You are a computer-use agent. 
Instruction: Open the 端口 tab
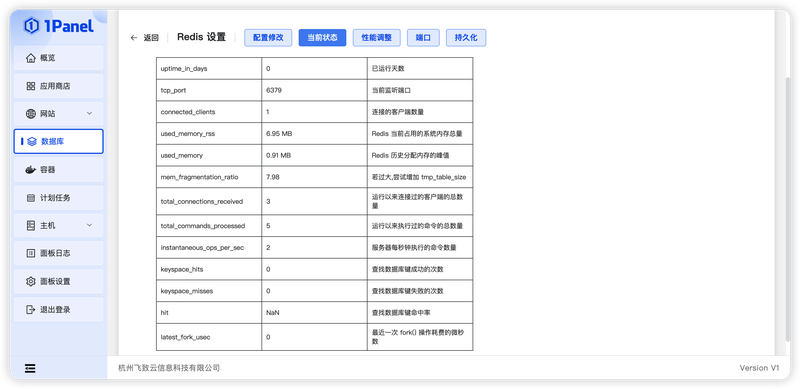point(423,38)
